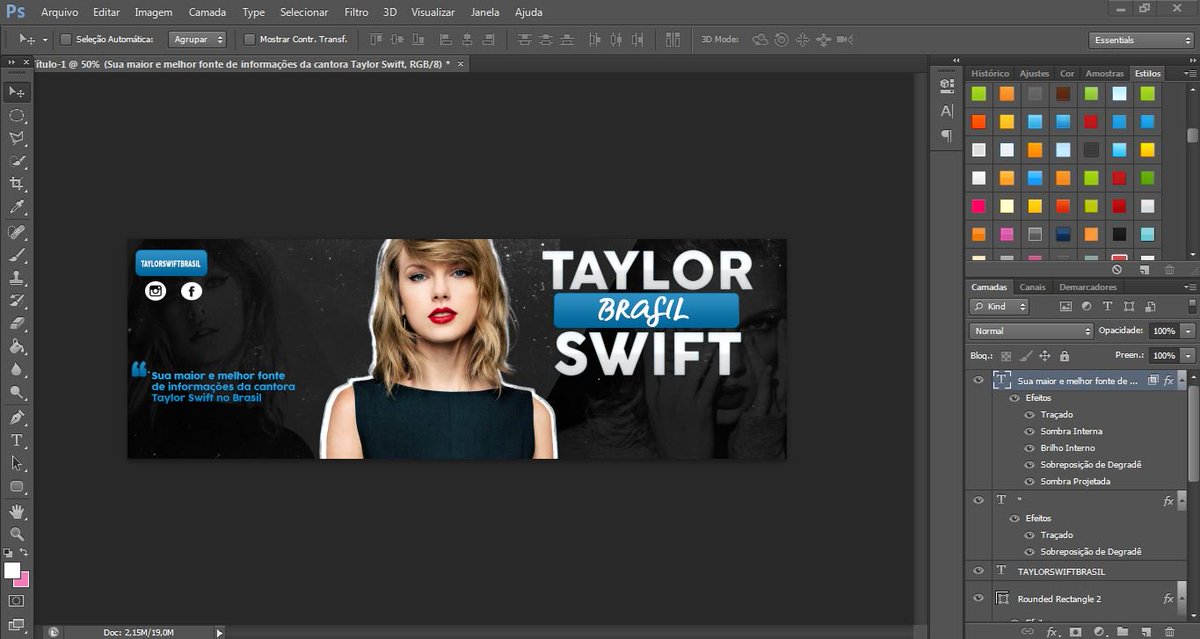Enable the Seleção Automática checkbox
The height and width of the screenshot is (639, 1200).
pos(66,40)
